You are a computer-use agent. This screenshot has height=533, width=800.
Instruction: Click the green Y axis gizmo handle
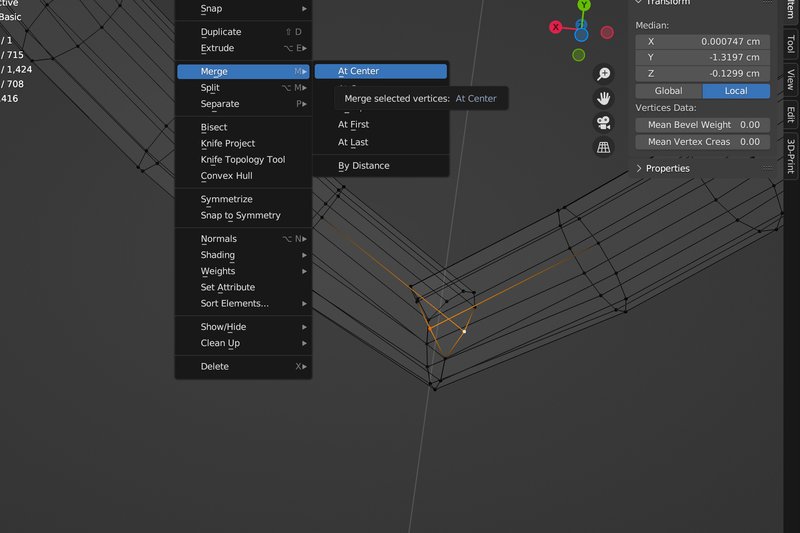pyautogui.click(x=584, y=5)
